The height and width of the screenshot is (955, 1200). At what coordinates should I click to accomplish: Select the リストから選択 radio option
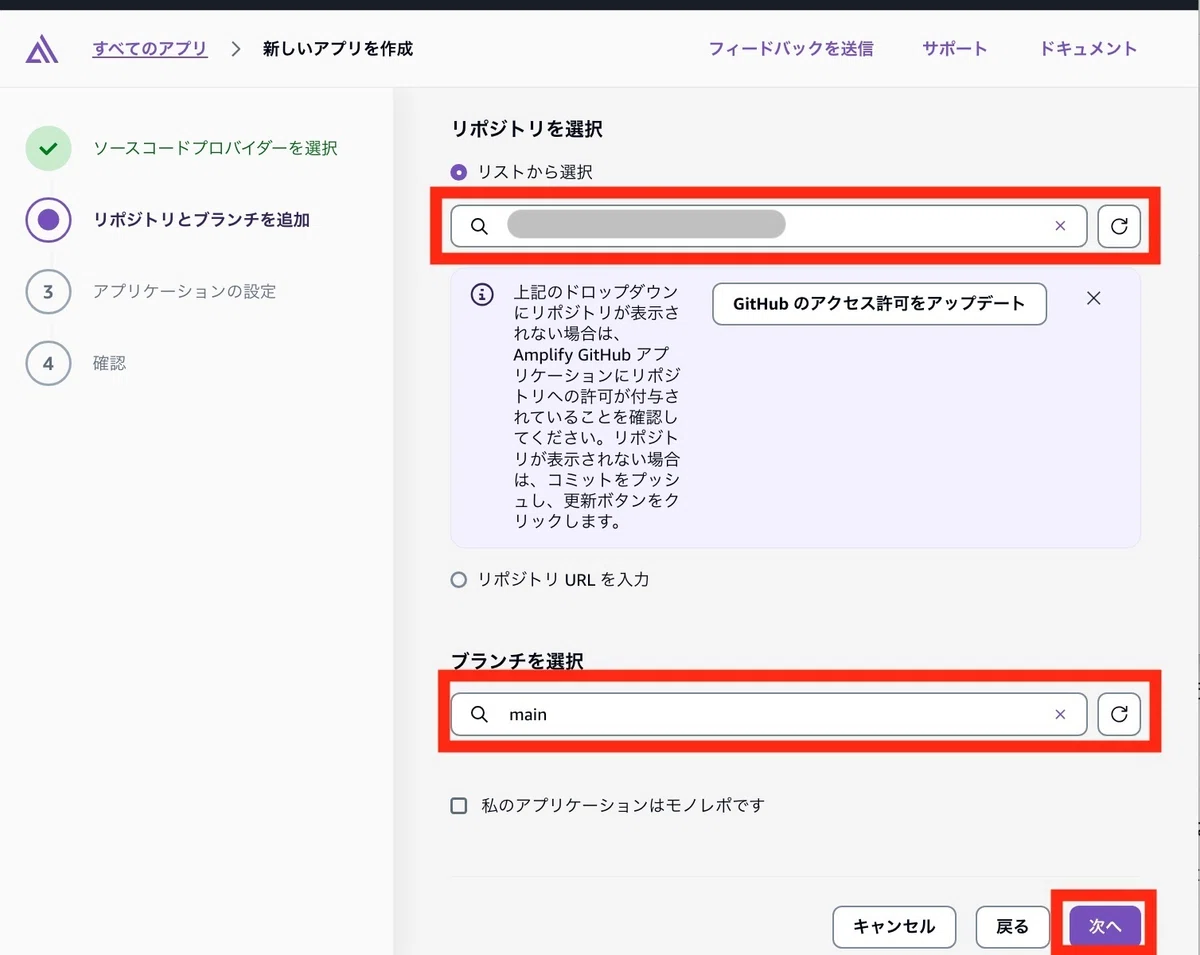pos(459,173)
